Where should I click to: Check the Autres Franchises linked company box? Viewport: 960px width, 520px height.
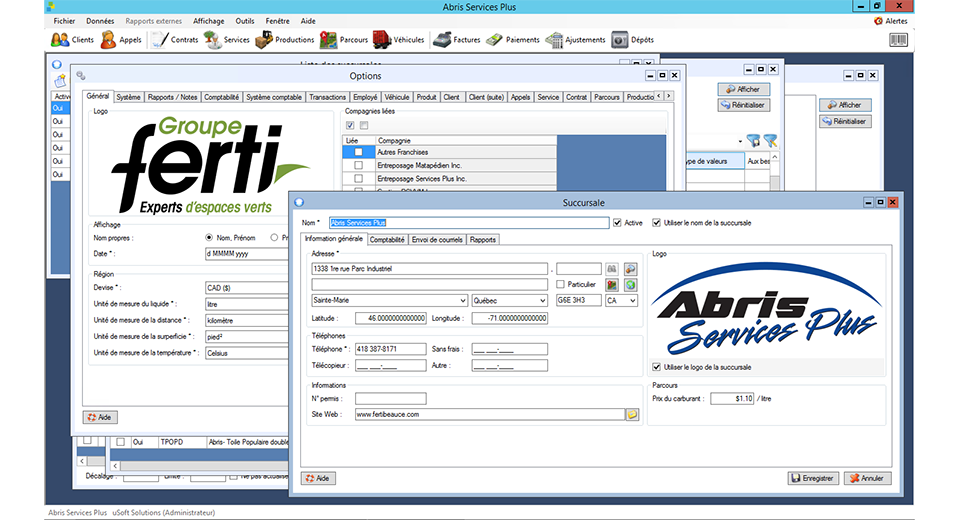[359, 152]
